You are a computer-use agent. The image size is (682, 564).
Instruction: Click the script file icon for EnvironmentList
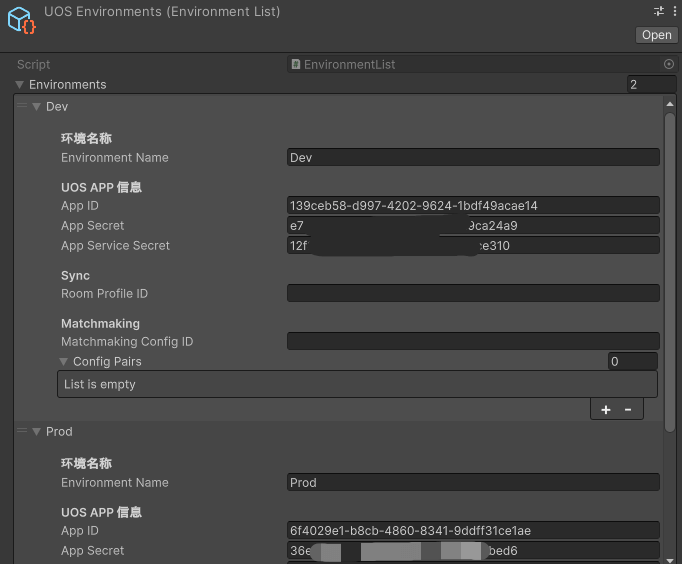[295, 64]
